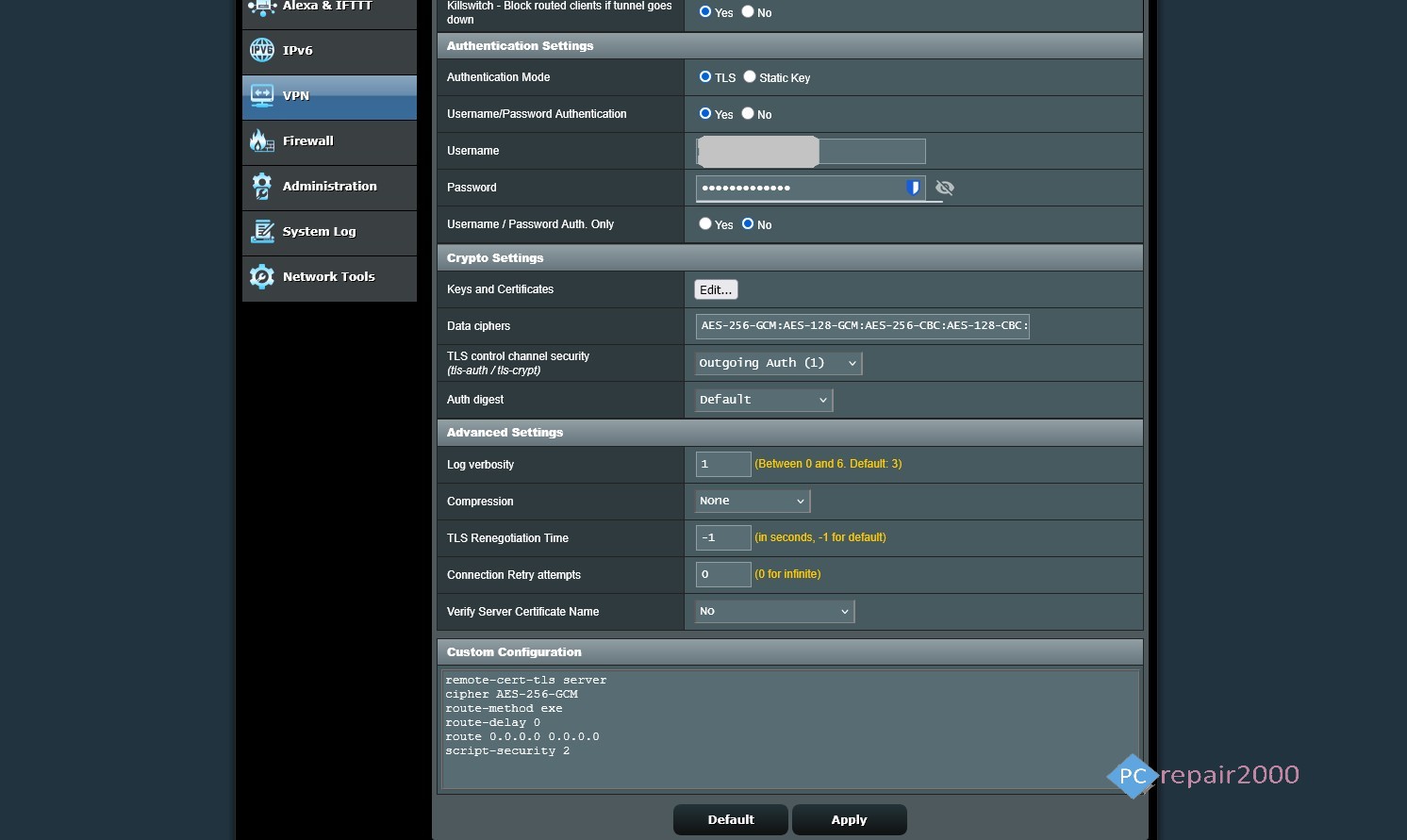Click the Bitwarden shield icon in Password field
Screen dimensions: 1407x840
pos(913,188)
